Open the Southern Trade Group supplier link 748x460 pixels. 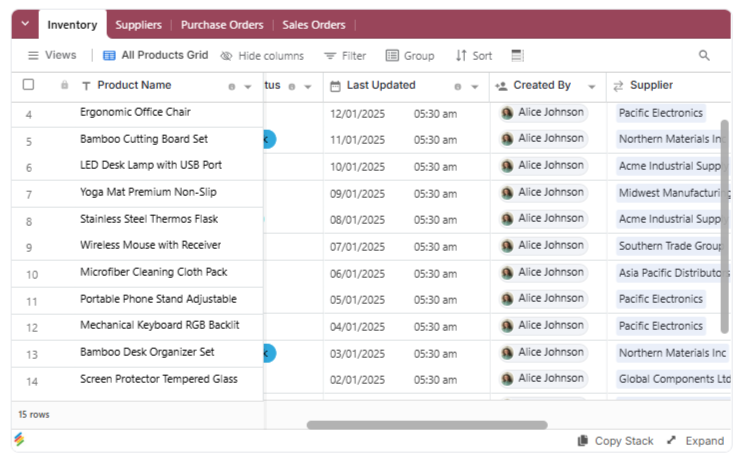670,246
